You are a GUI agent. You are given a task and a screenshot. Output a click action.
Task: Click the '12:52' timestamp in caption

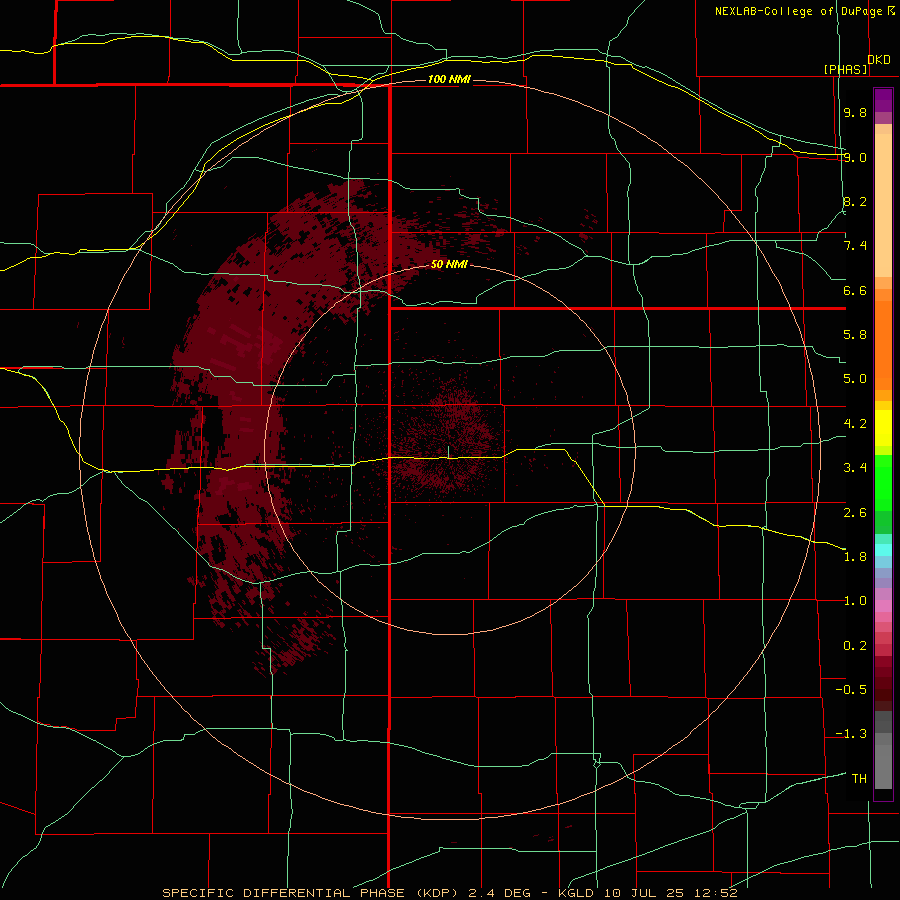[x=715, y=893]
